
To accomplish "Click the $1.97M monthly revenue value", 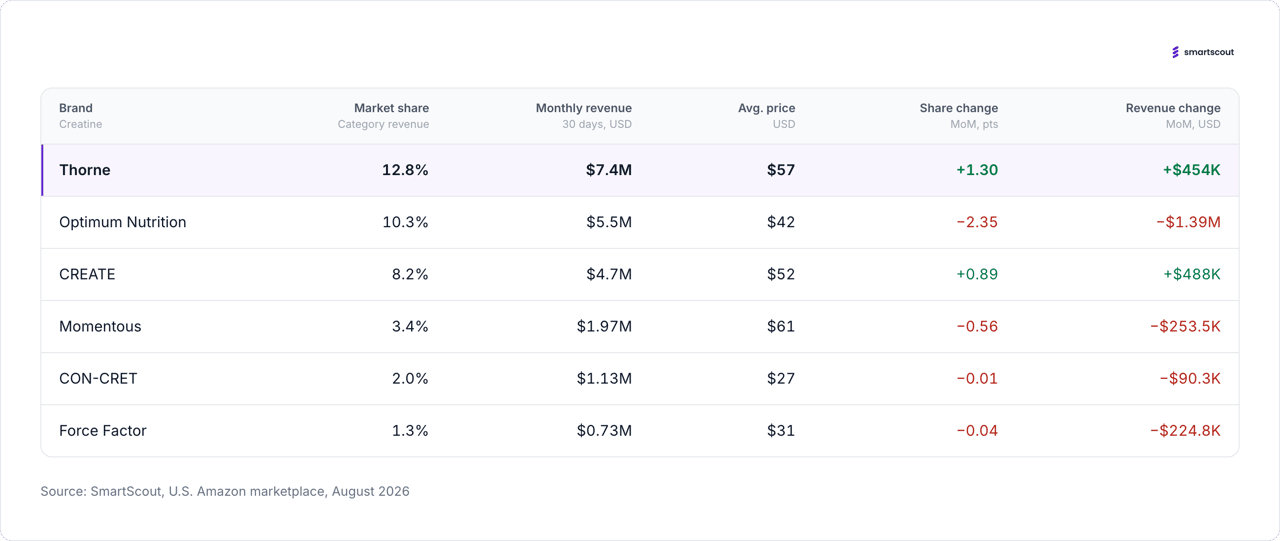I will [604, 326].
